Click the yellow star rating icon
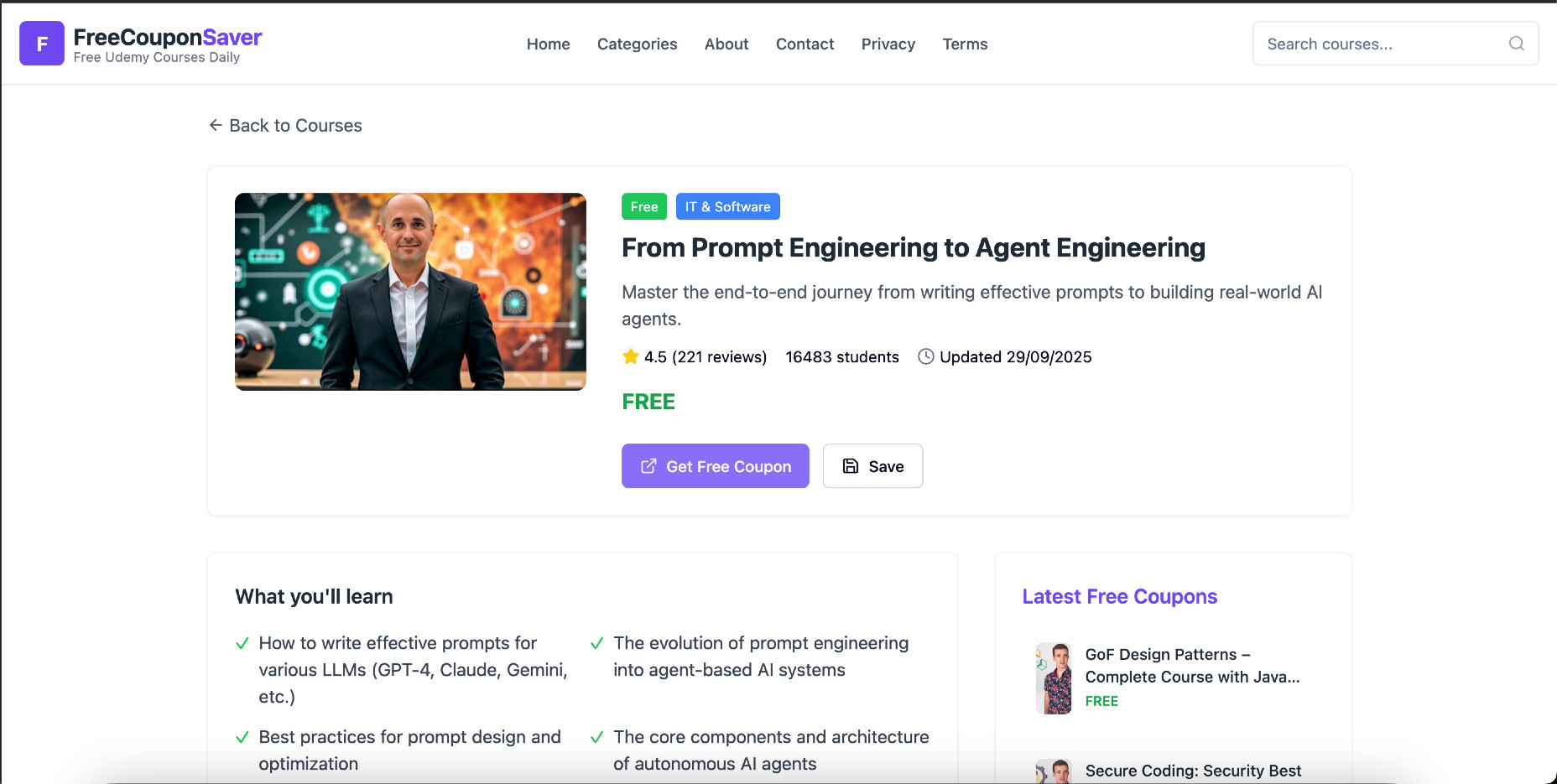The height and width of the screenshot is (784, 1557). point(631,356)
